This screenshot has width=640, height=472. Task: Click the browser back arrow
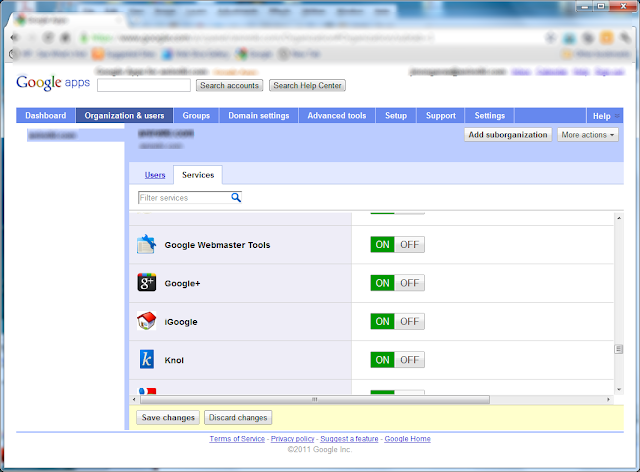click(x=16, y=38)
